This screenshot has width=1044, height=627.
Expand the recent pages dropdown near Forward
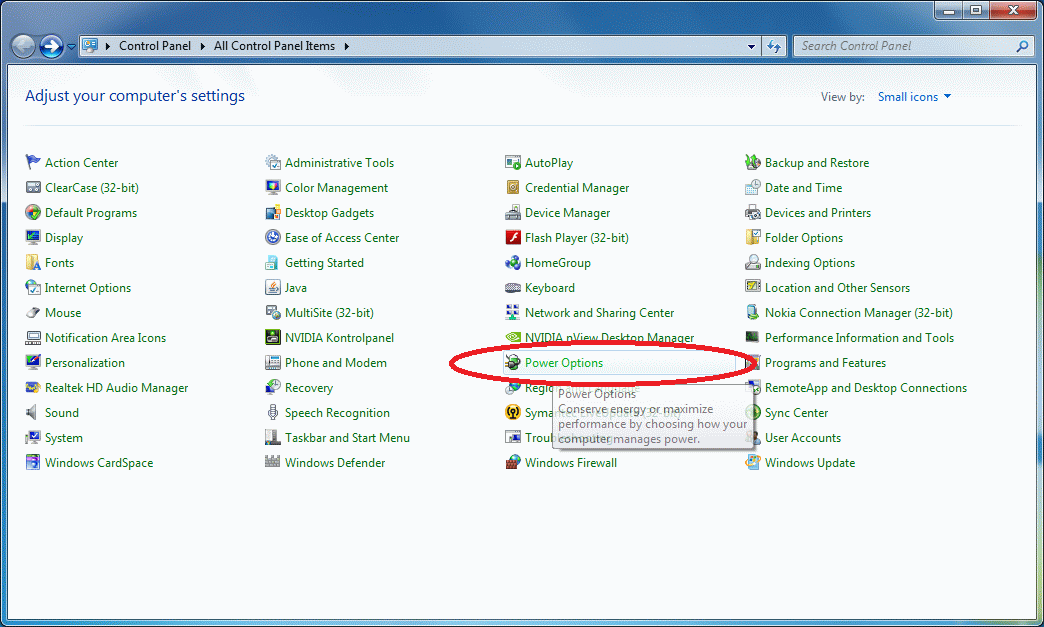pos(71,47)
